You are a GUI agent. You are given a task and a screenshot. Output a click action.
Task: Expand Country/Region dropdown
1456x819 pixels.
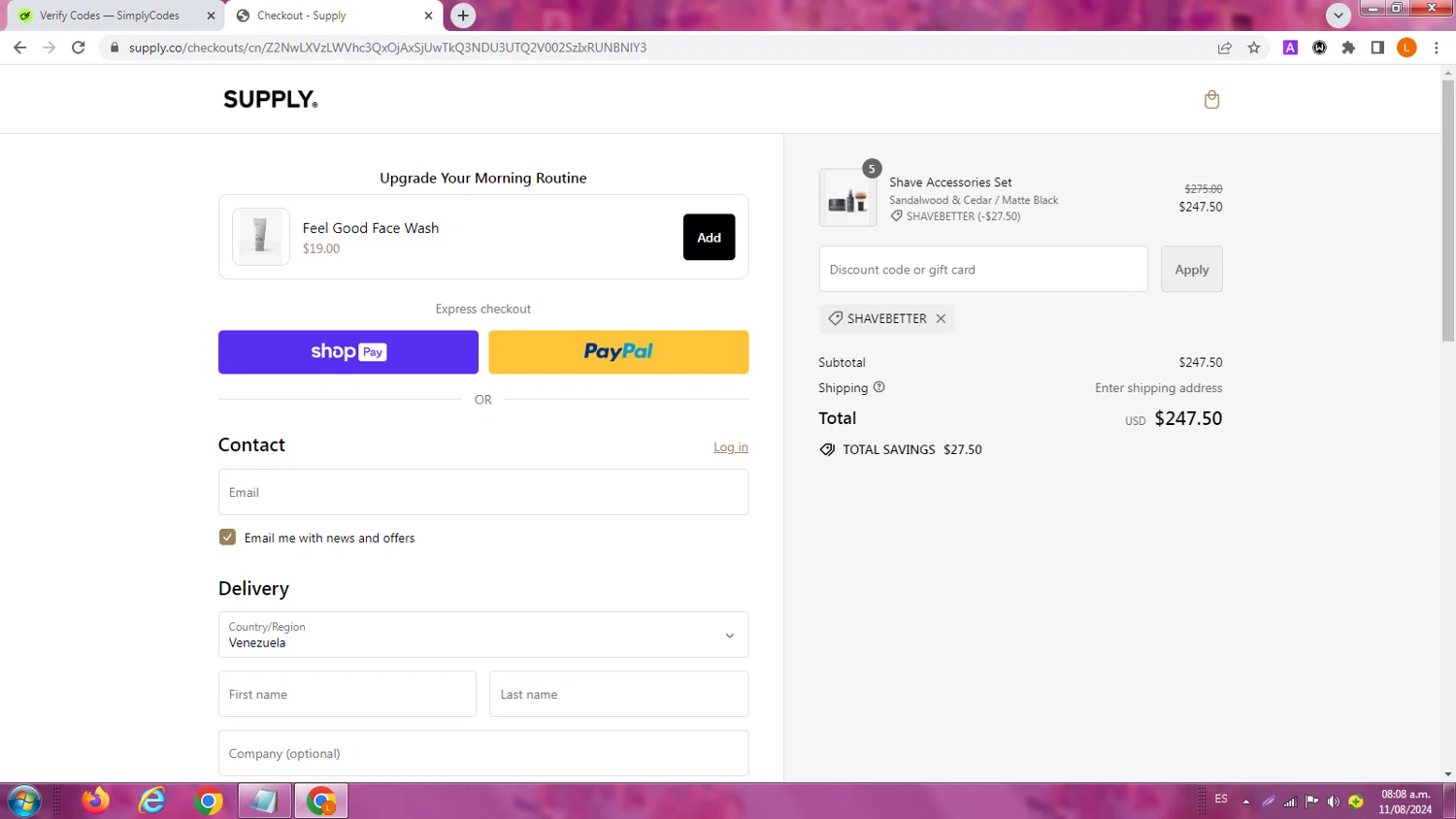click(x=483, y=635)
